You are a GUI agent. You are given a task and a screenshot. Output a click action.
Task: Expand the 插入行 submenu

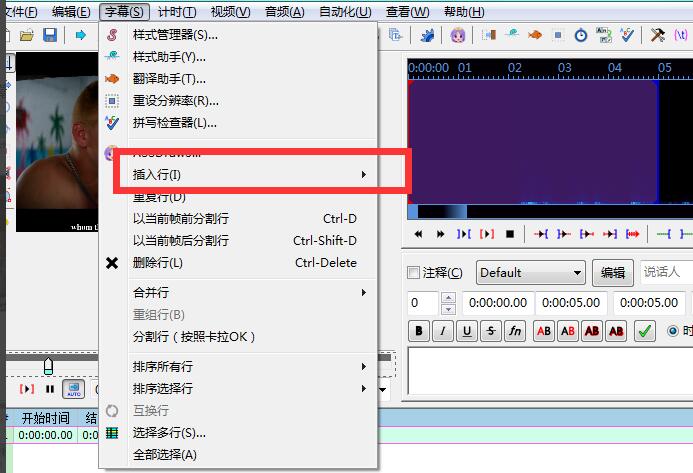(x=239, y=175)
